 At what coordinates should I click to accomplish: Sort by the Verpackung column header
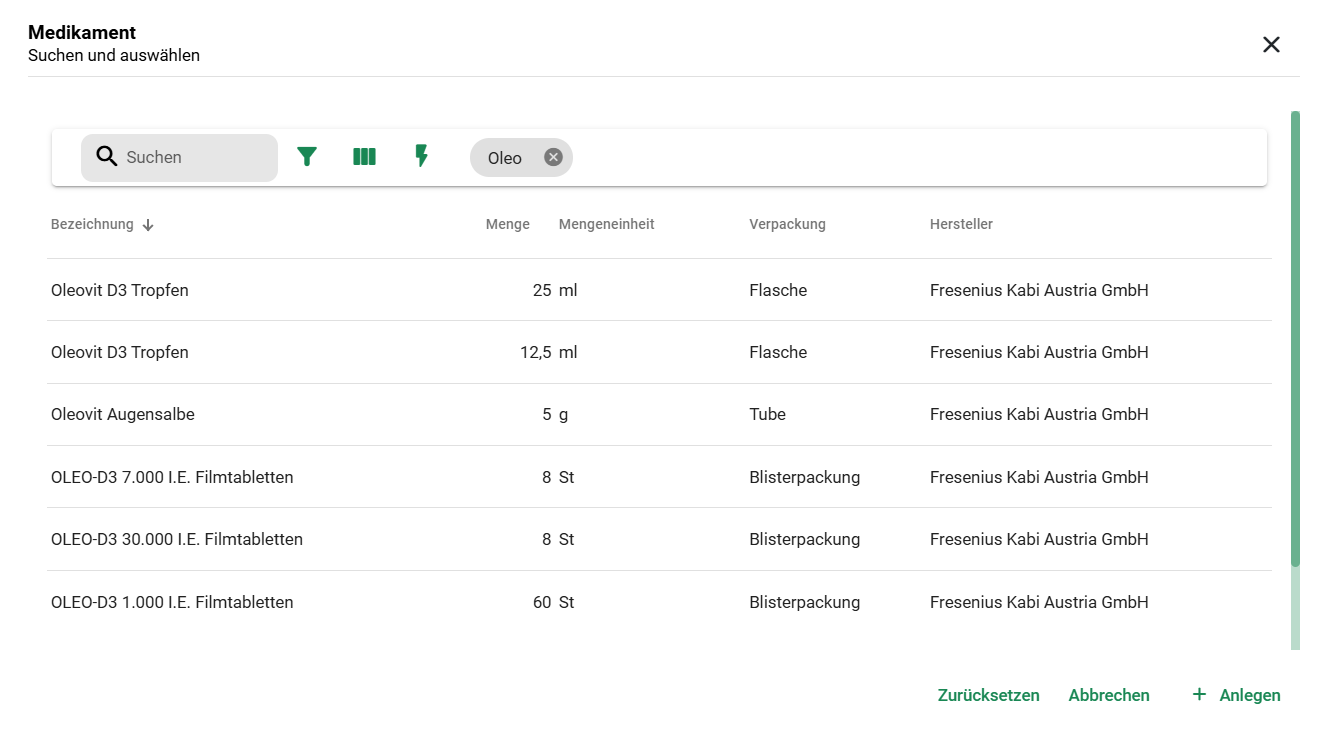787,224
